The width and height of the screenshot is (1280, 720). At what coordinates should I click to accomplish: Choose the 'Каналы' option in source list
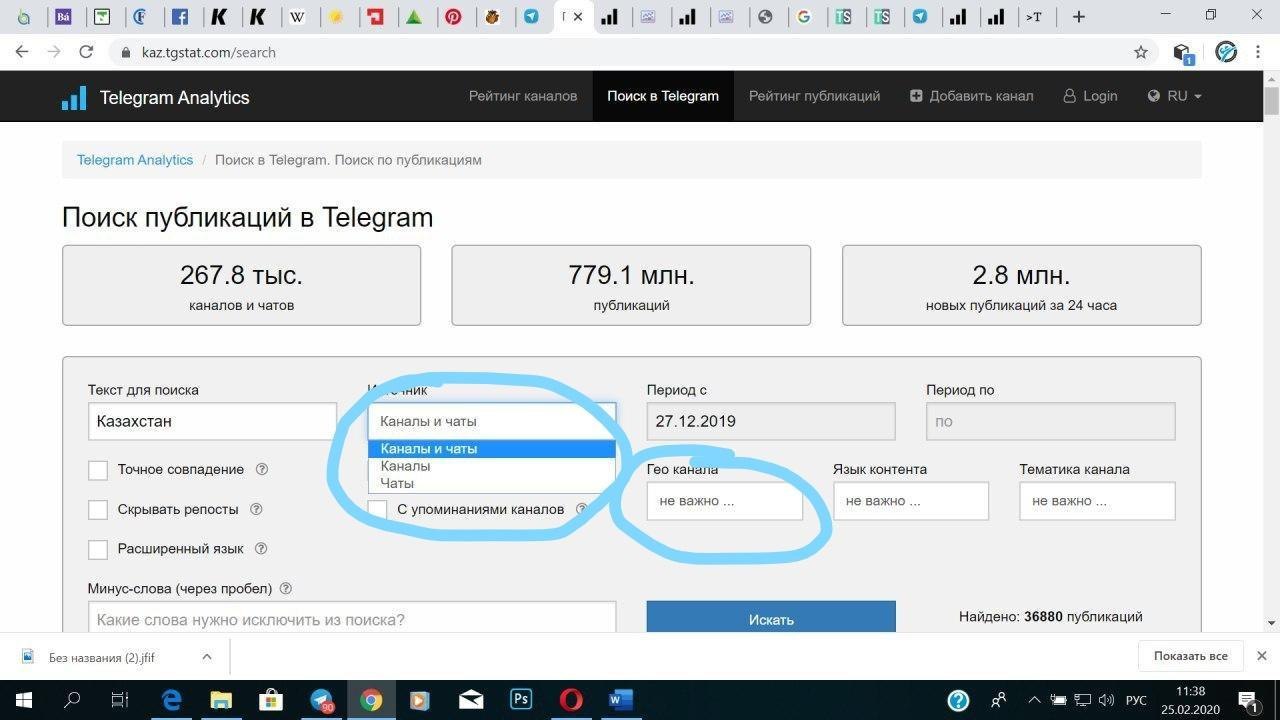(x=492, y=466)
